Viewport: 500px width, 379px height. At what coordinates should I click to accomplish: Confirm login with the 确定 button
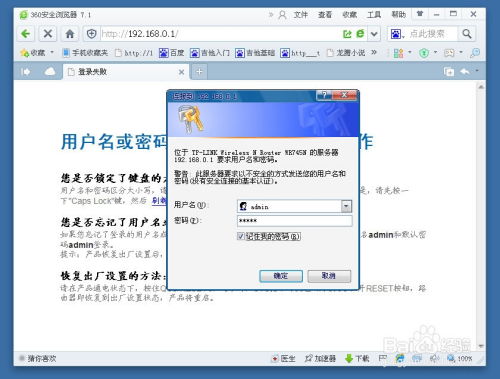(281, 276)
